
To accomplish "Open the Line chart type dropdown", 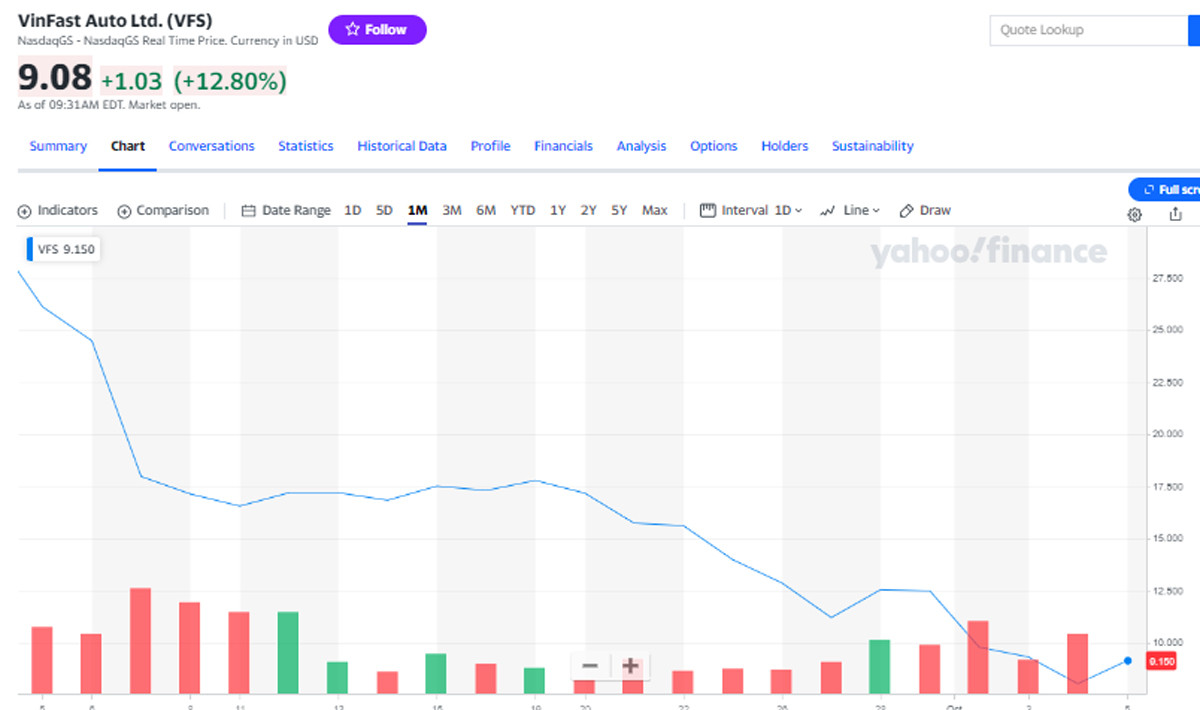I will (850, 211).
